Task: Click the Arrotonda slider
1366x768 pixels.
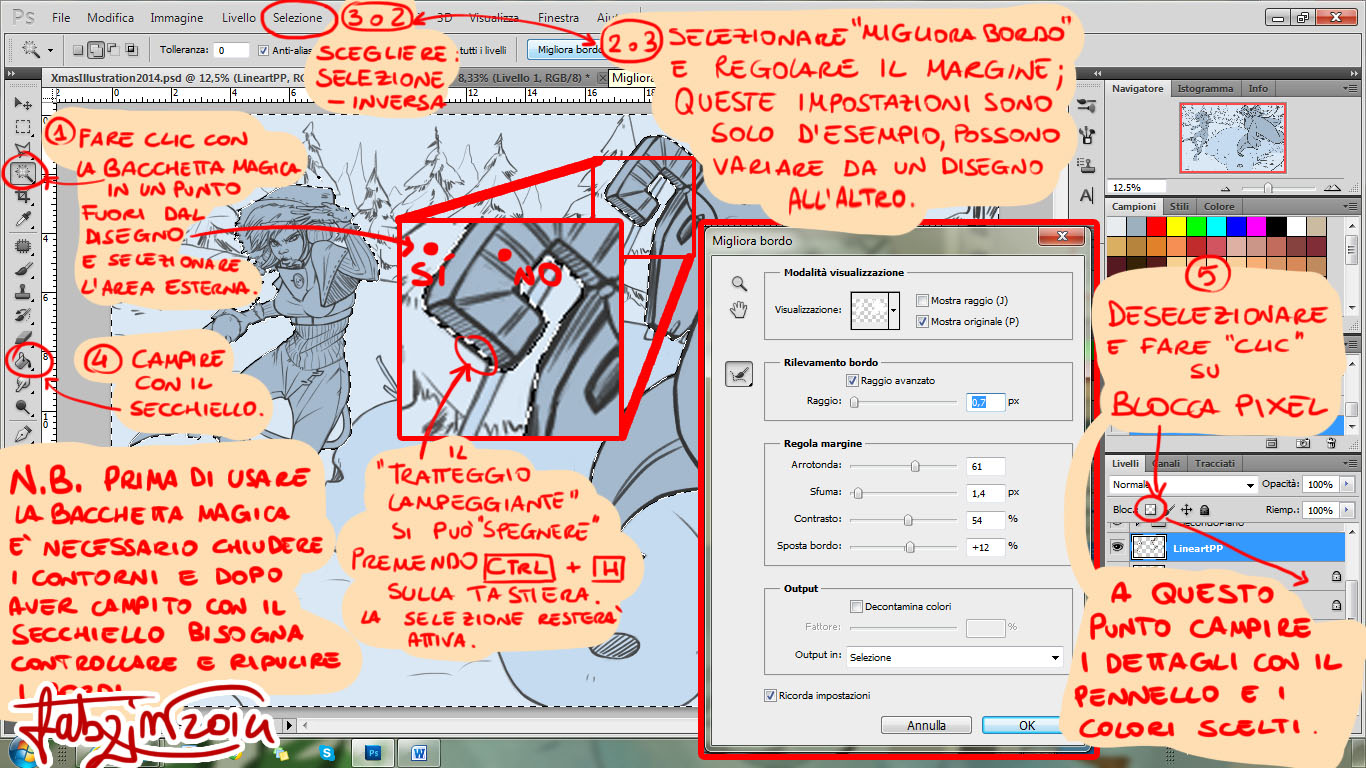Action: click(903, 466)
